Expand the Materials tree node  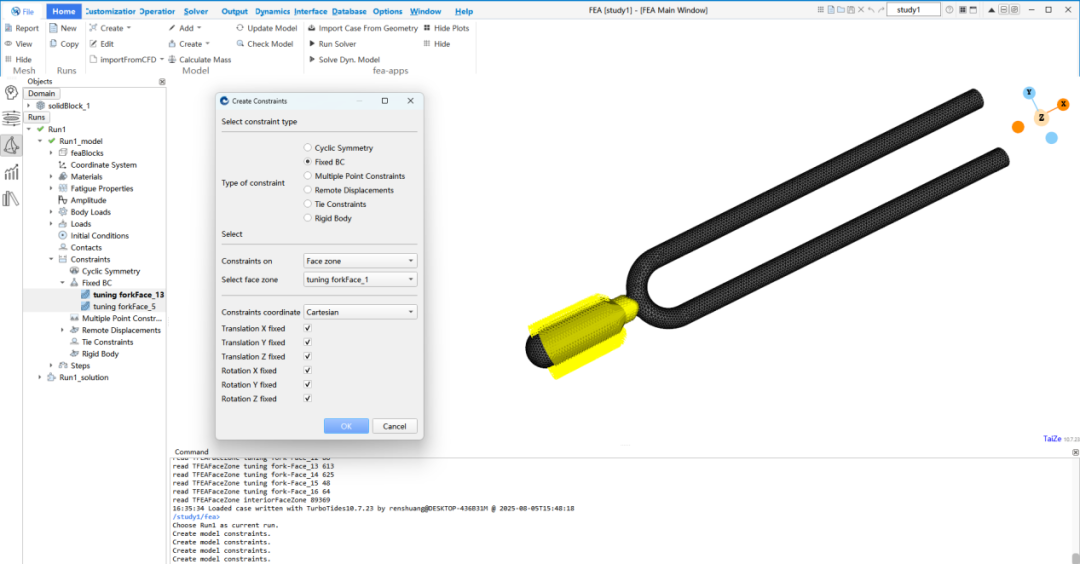51,176
